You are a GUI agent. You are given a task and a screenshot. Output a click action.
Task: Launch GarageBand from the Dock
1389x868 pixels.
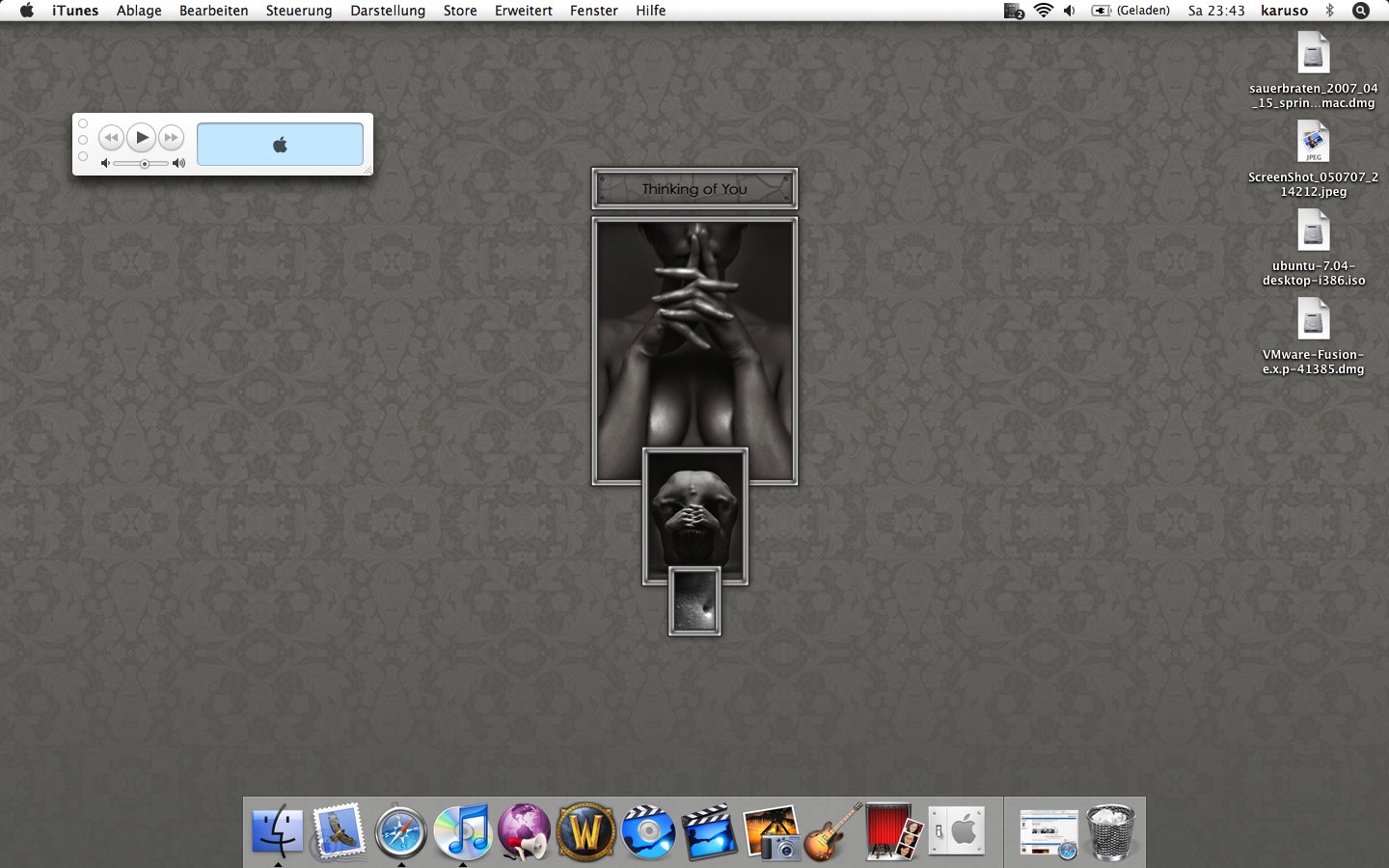point(832,831)
